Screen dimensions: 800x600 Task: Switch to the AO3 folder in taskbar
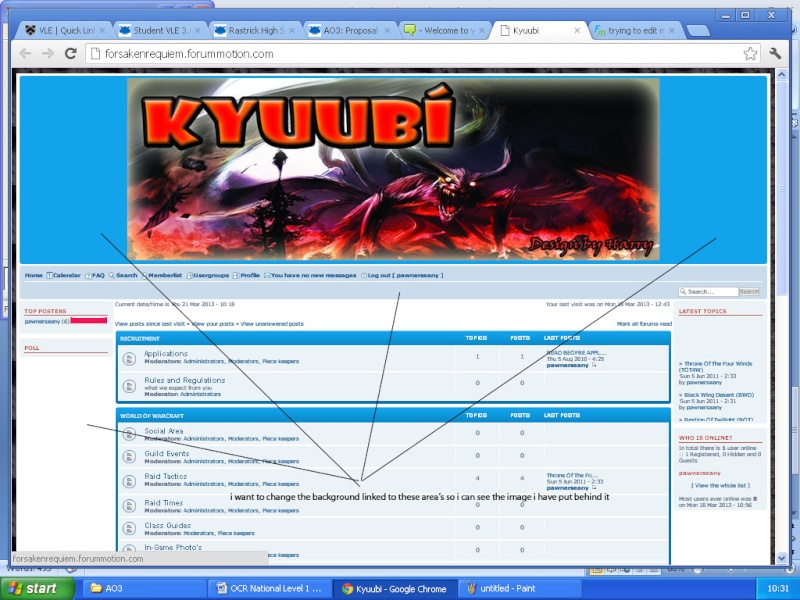144,589
